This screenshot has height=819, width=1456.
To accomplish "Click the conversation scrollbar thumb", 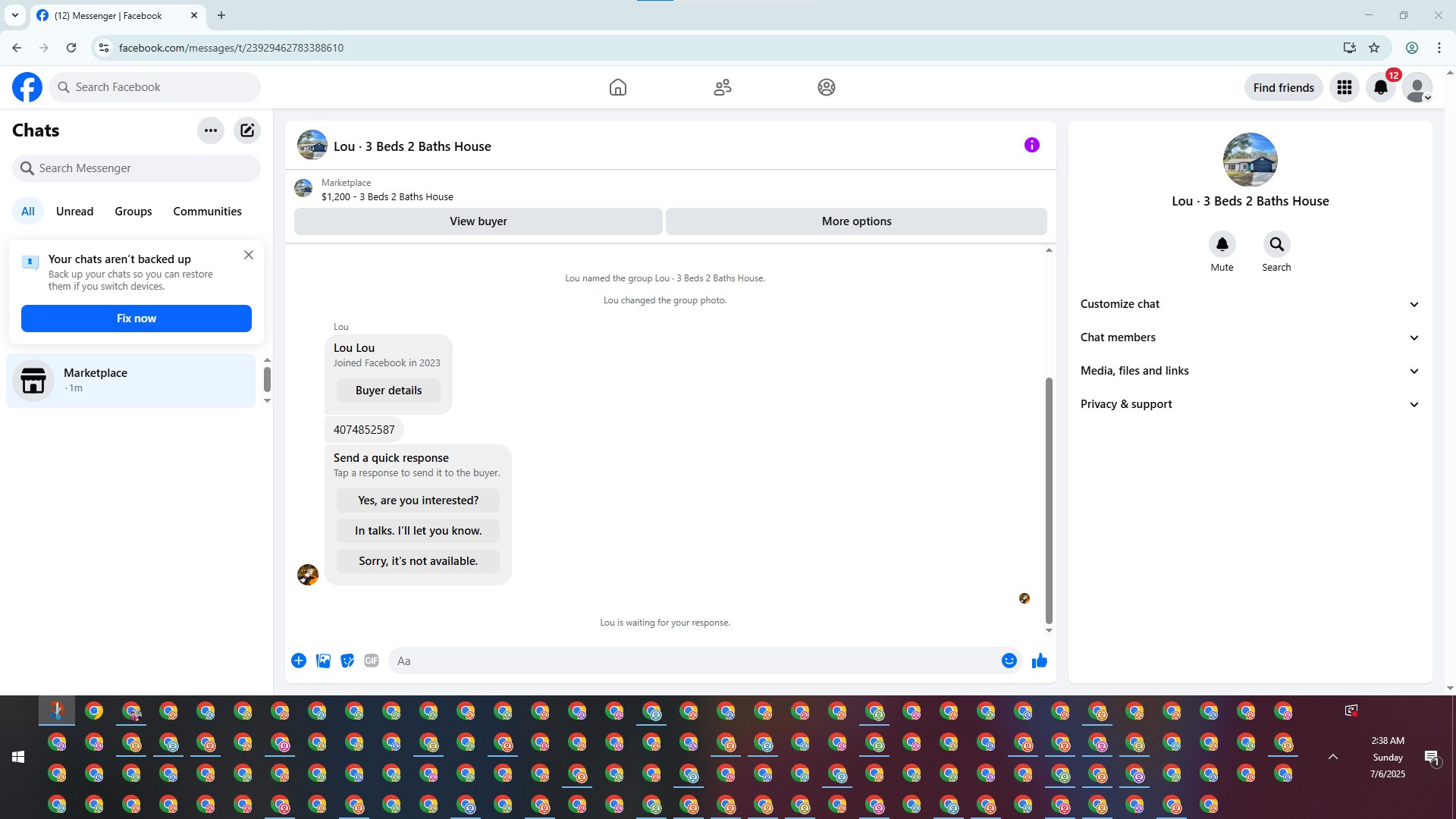I will pos(1049,500).
